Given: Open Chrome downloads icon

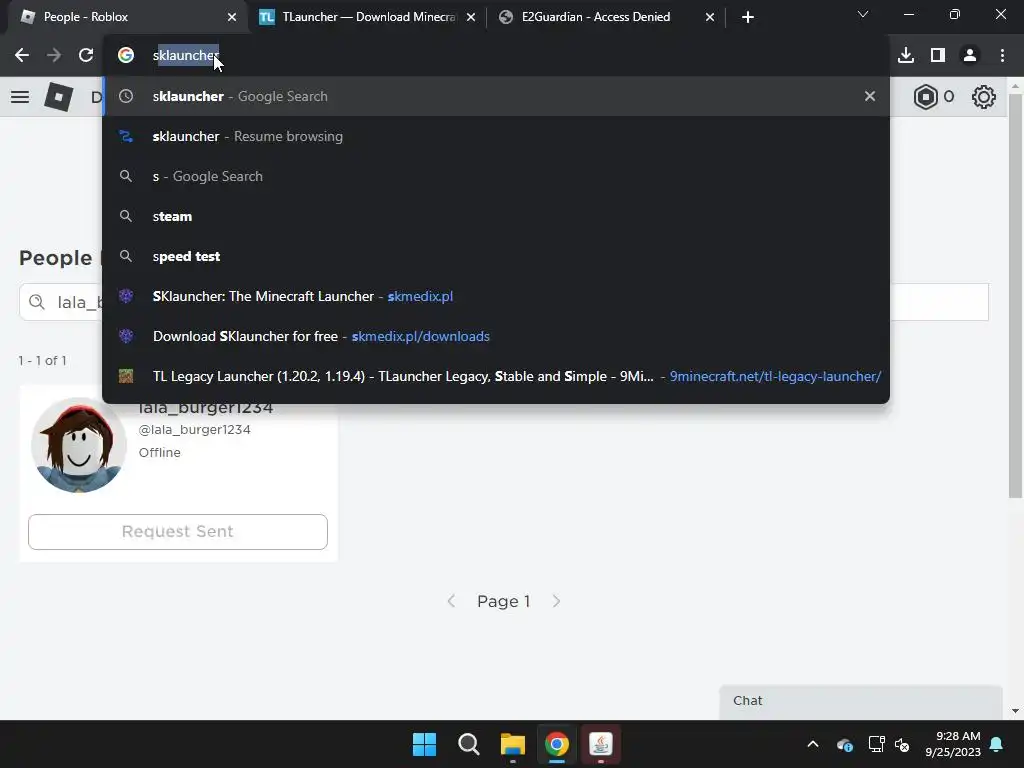Looking at the screenshot, I should pos(906,56).
